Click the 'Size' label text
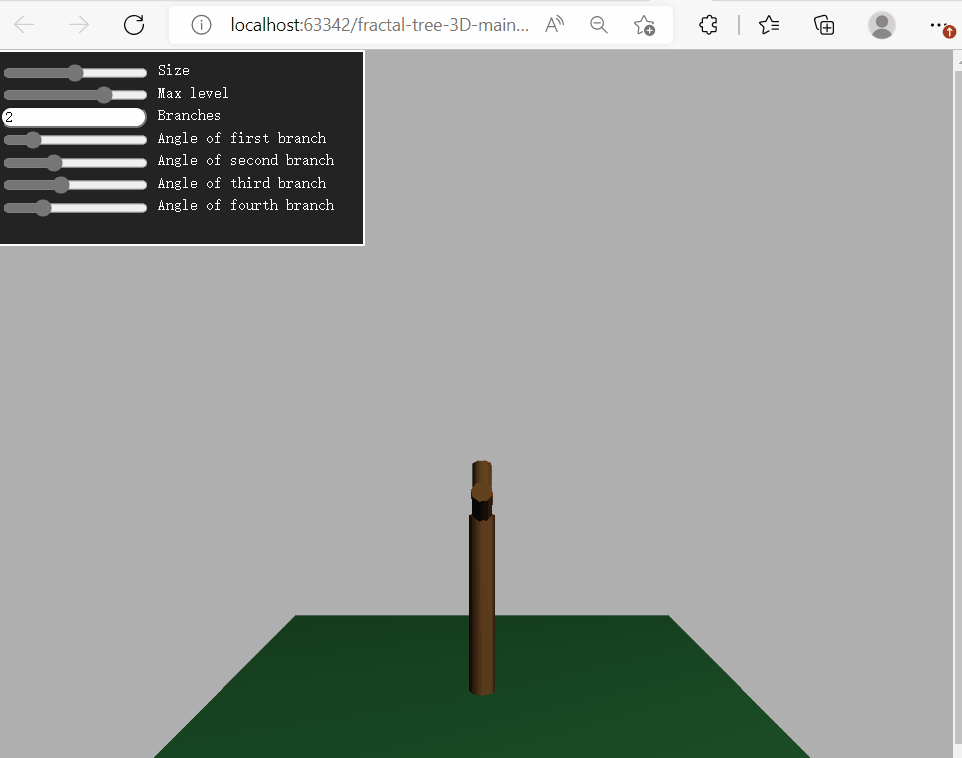This screenshot has height=758, width=962. click(174, 71)
